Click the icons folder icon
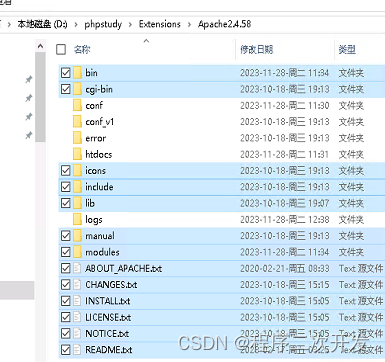Viewport: 385px width, 362px height. pos(77,170)
